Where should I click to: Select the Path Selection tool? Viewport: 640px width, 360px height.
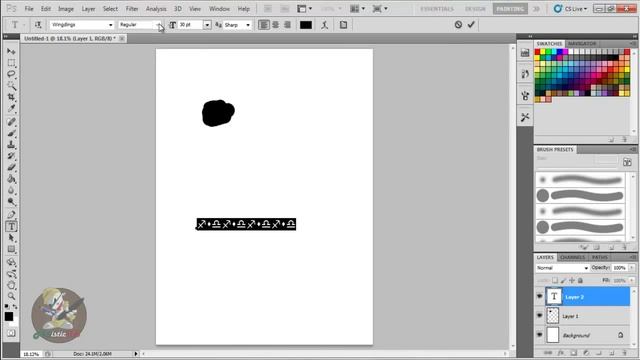(11, 238)
